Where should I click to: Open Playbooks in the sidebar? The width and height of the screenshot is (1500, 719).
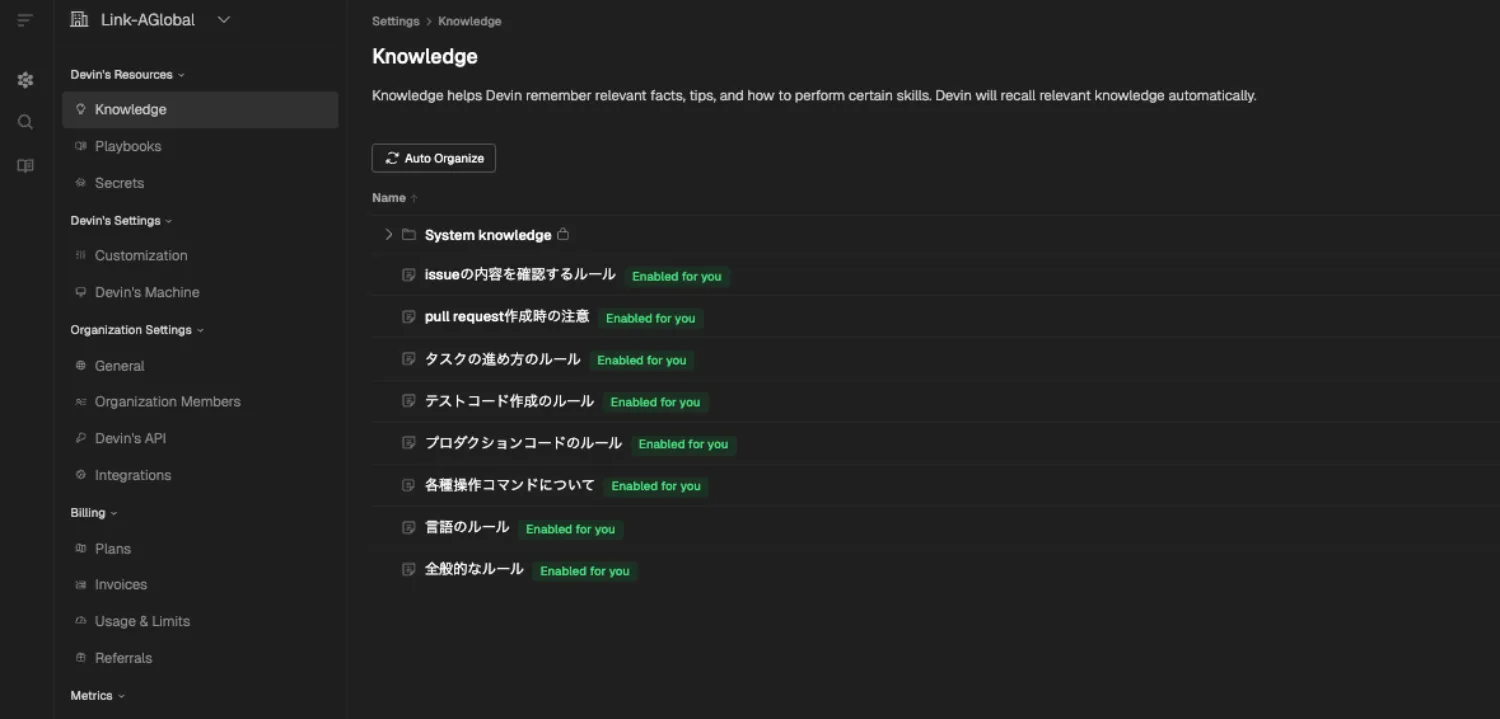[x=128, y=146]
